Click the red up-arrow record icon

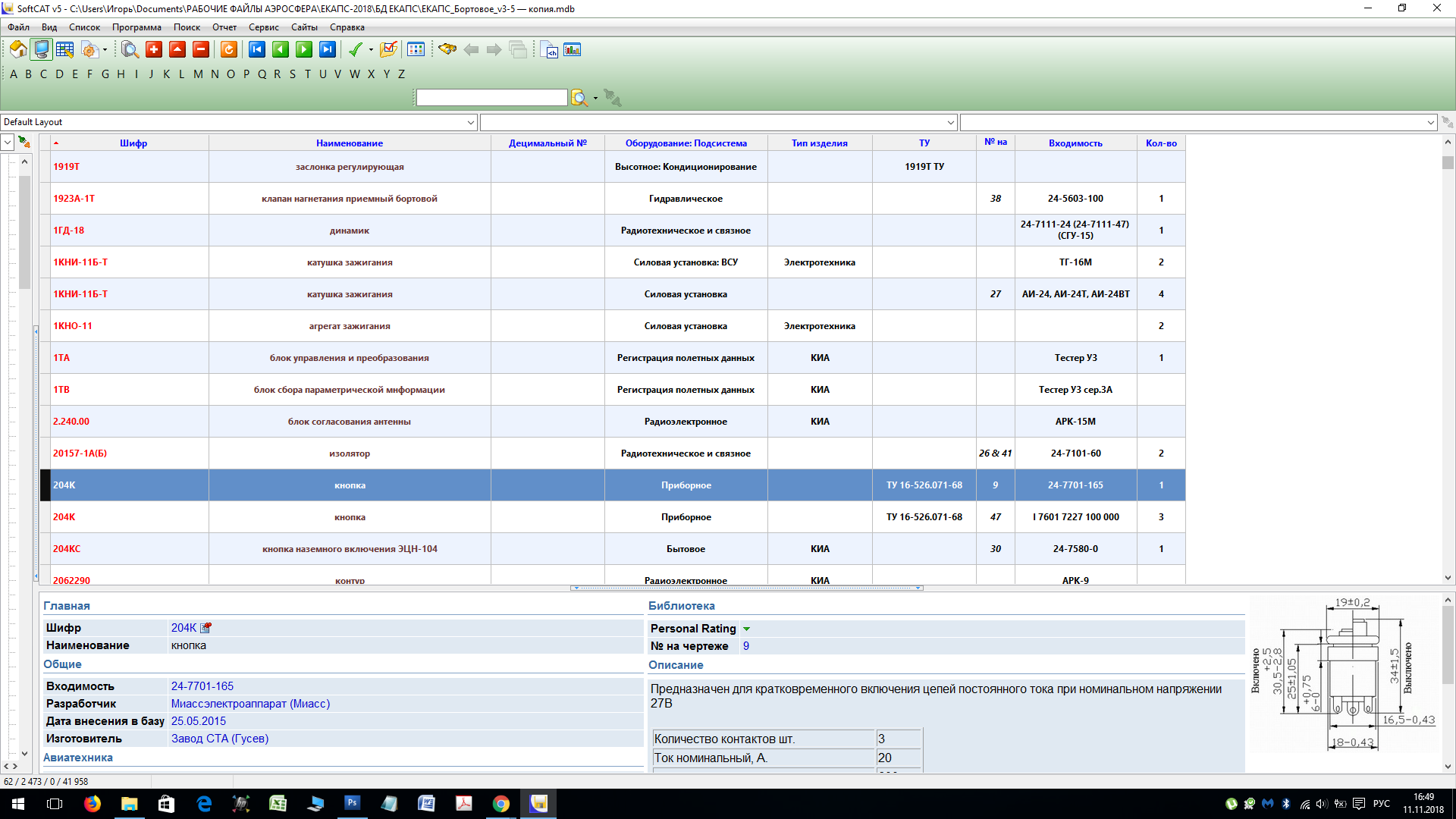pos(177,49)
